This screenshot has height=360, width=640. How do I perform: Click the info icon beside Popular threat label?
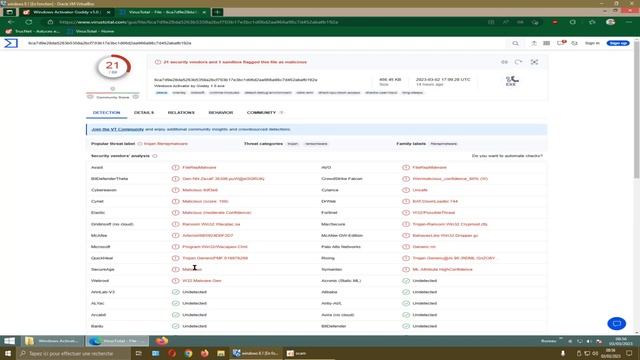[140, 144]
